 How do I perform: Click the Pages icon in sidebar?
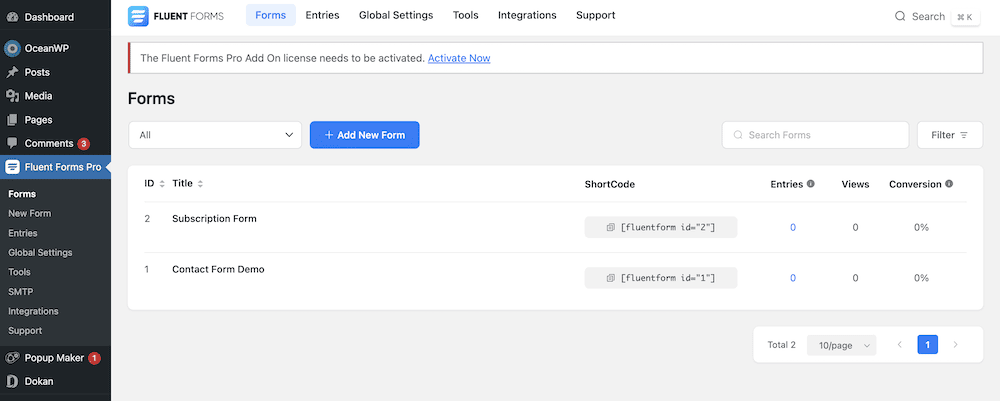(12, 120)
